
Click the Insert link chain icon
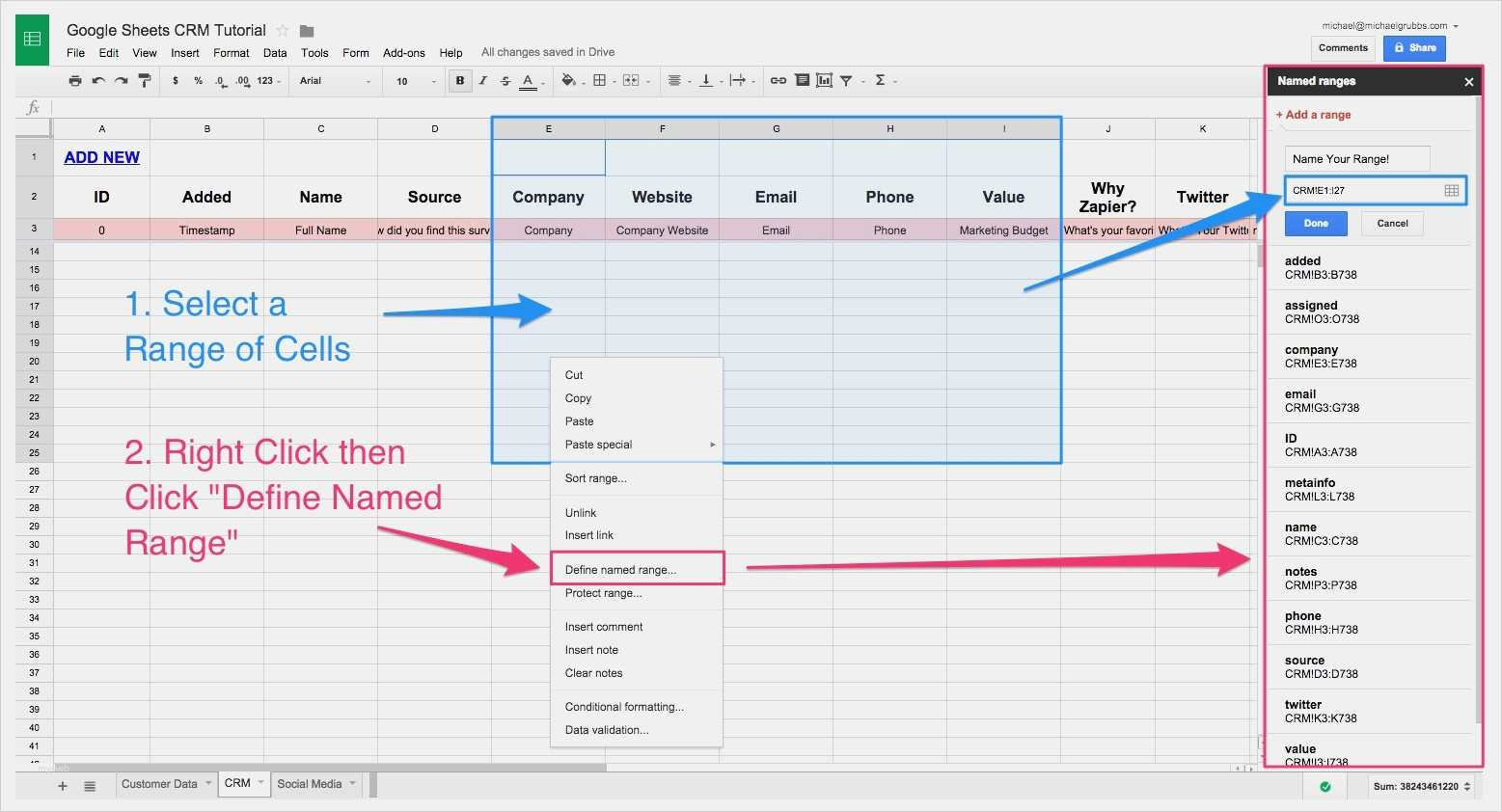click(x=778, y=81)
